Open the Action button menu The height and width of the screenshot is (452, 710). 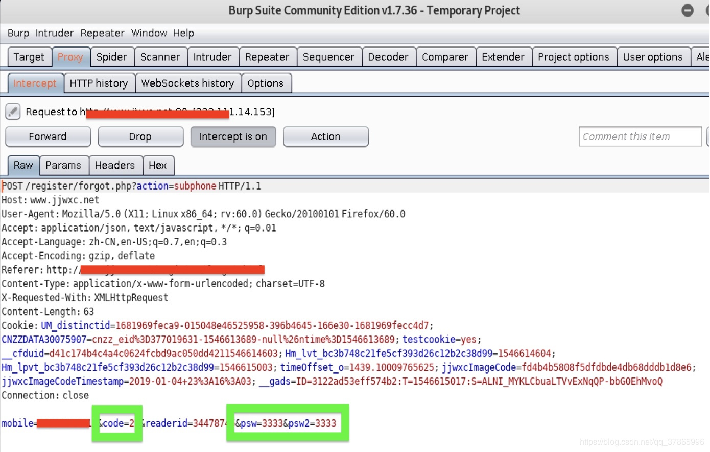326,136
